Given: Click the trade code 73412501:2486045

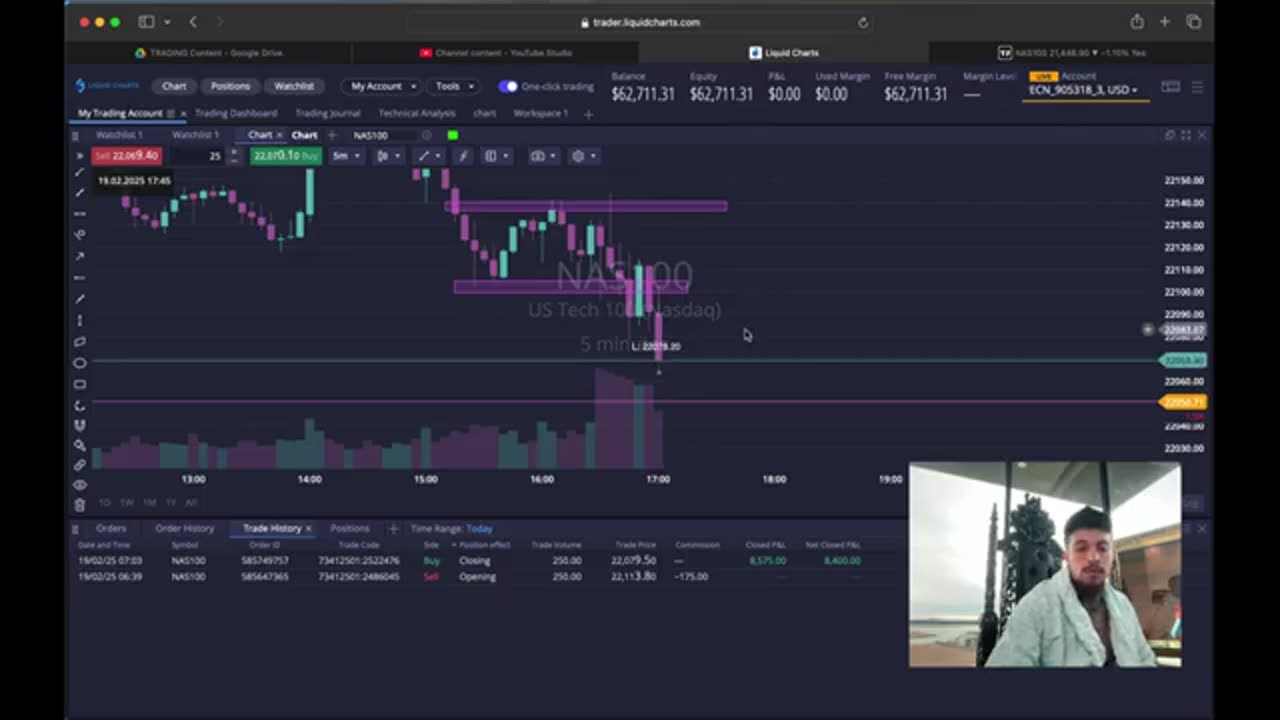Looking at the screenshot, I should coord(358,577).
